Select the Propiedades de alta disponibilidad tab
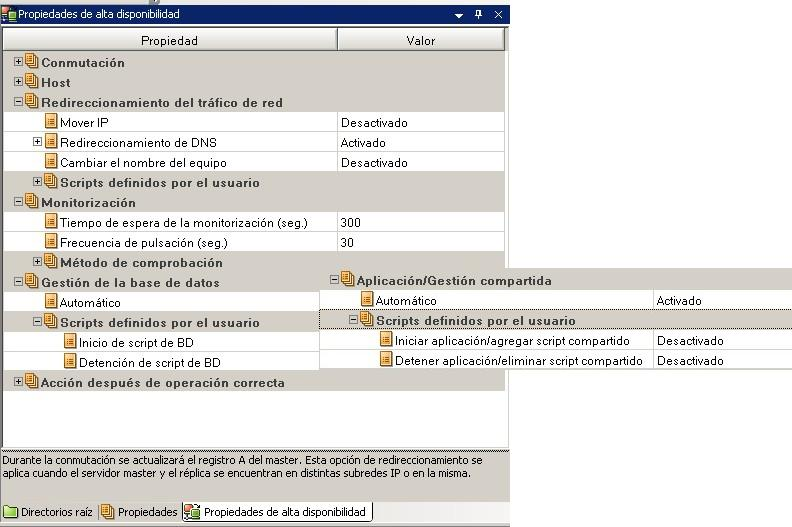Screen dimensions: 792x527 [277, 512]
